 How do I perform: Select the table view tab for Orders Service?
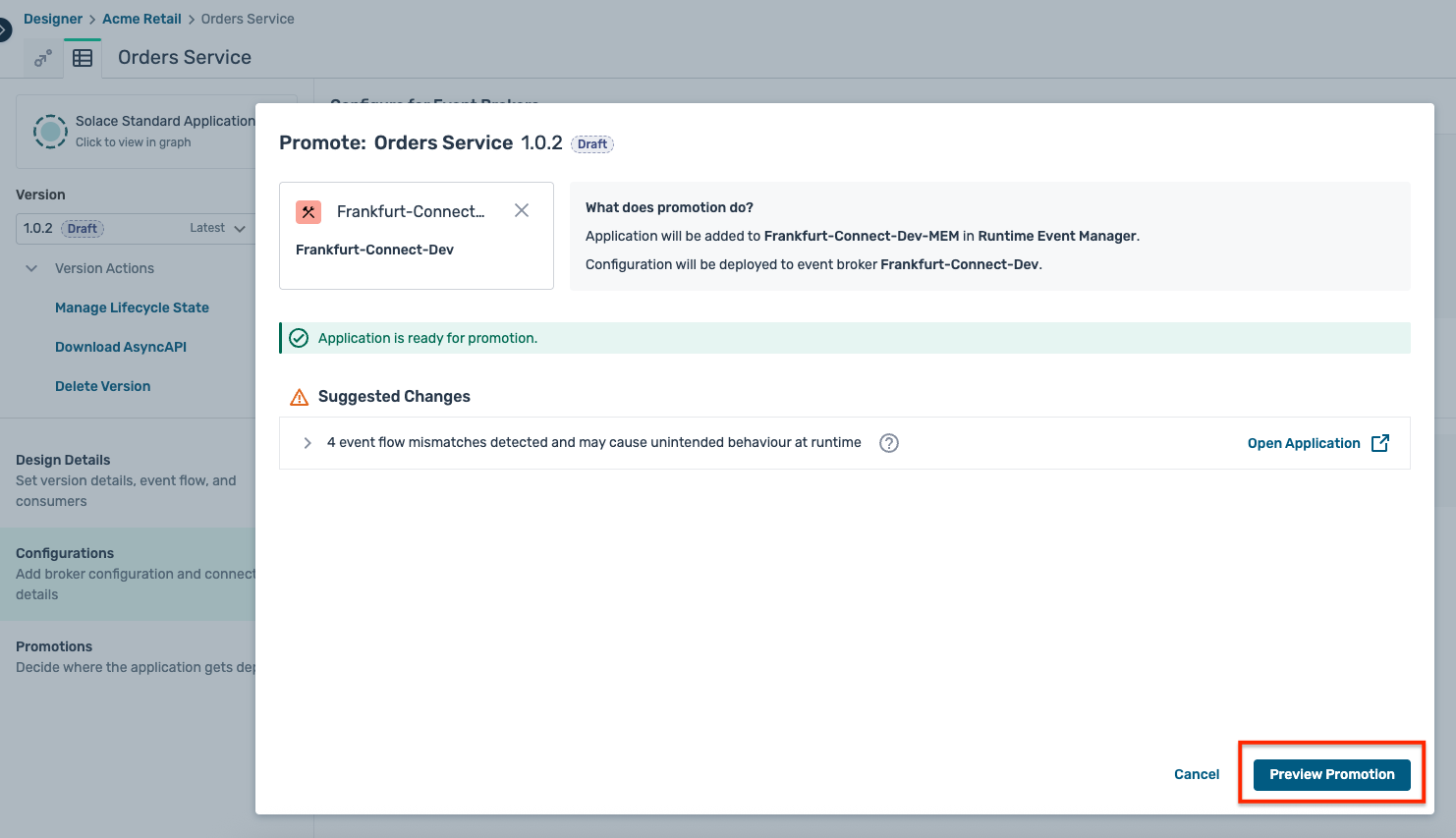click(83, 57)
